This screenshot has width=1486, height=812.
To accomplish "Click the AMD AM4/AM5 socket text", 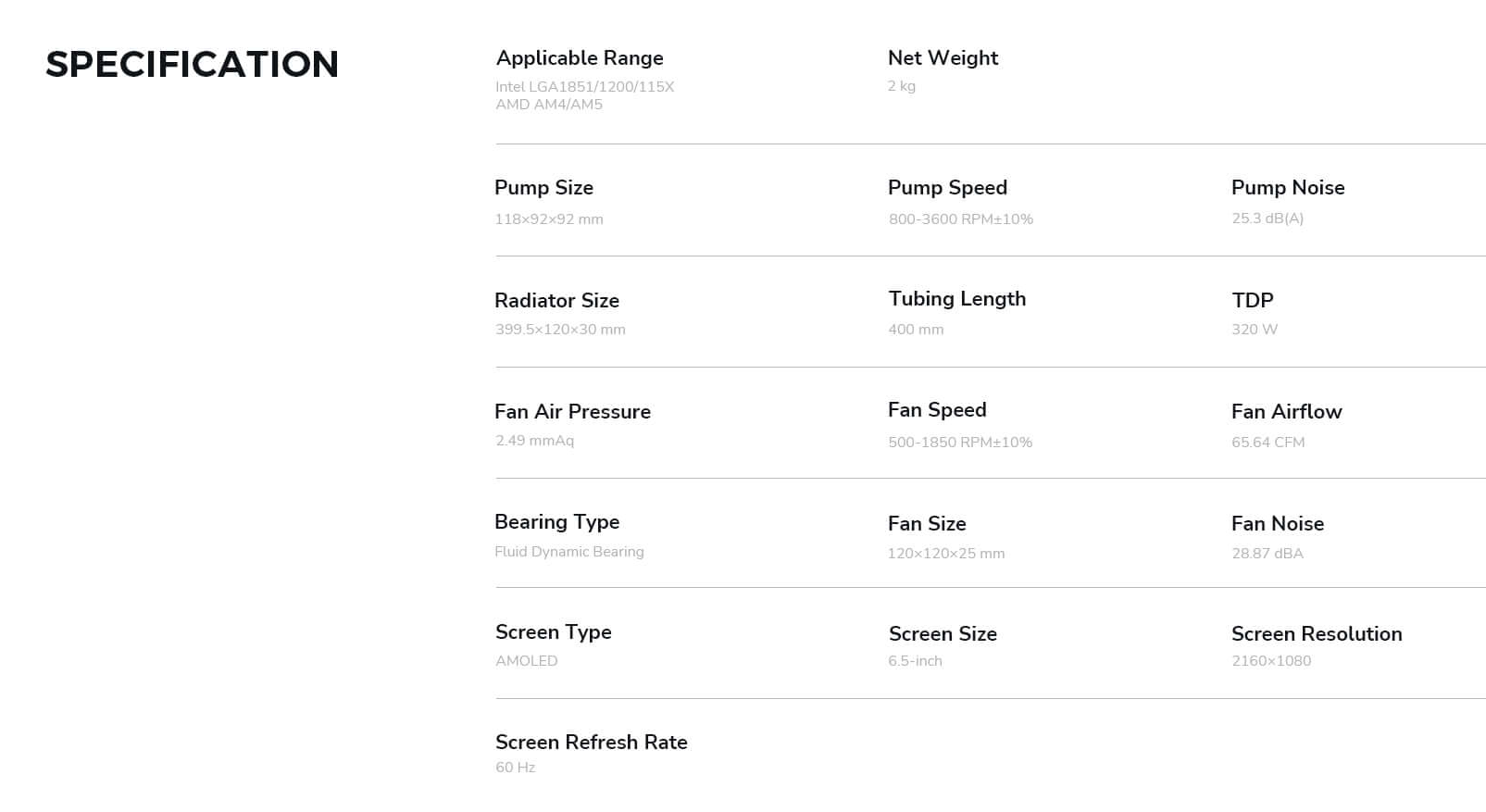I will coord(549,104).
